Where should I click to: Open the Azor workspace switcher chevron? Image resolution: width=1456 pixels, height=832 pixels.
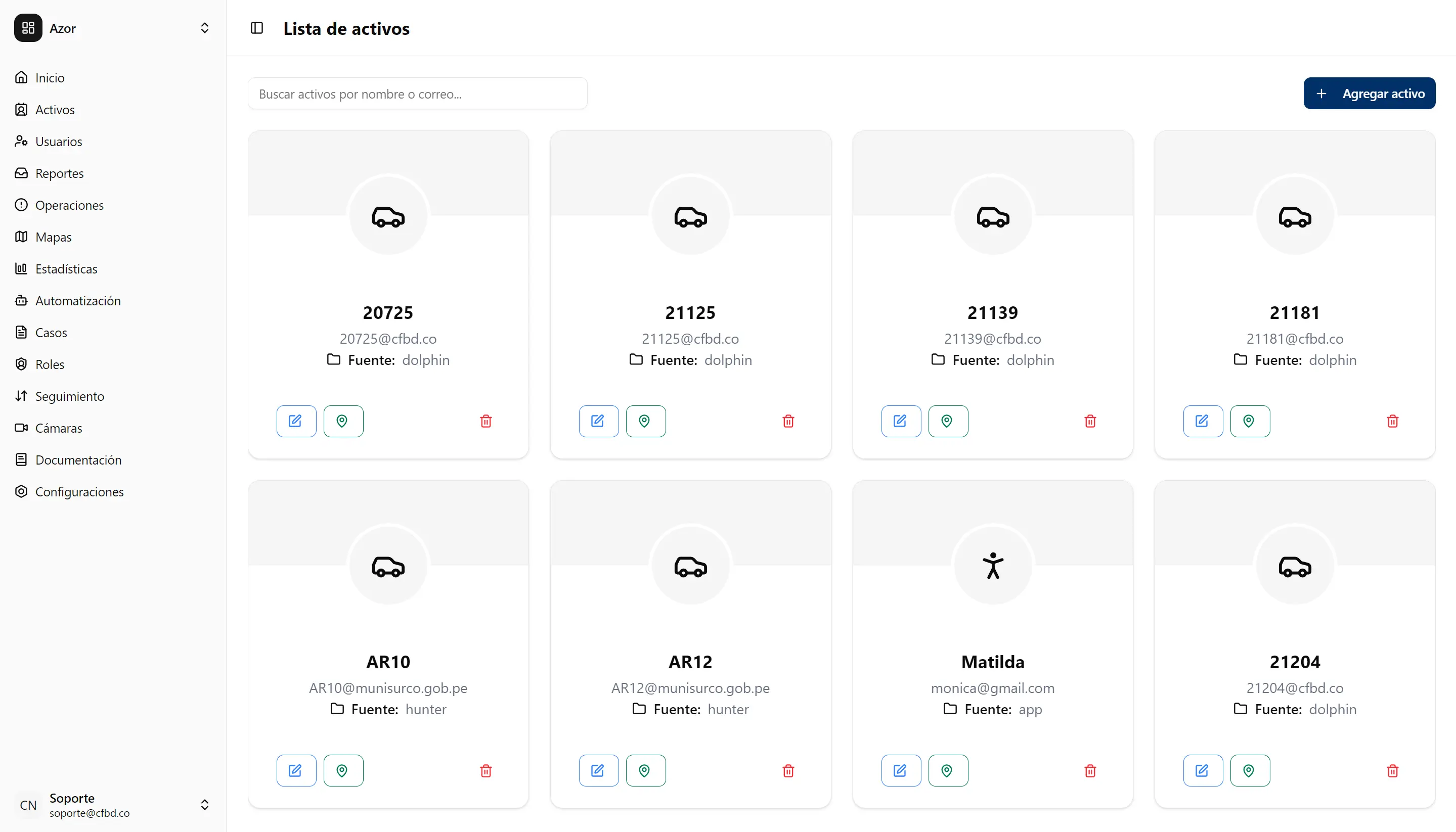tap(205, 28)
